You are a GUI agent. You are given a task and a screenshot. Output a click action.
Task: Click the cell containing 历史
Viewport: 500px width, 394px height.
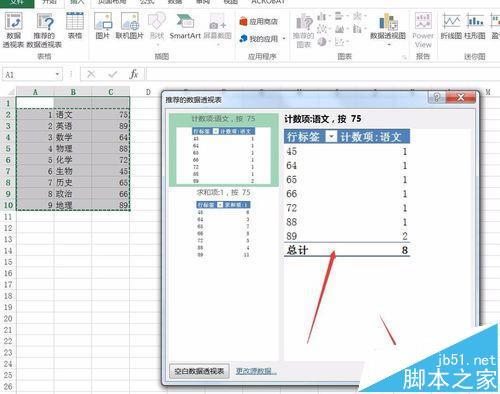tap(73, 183)
